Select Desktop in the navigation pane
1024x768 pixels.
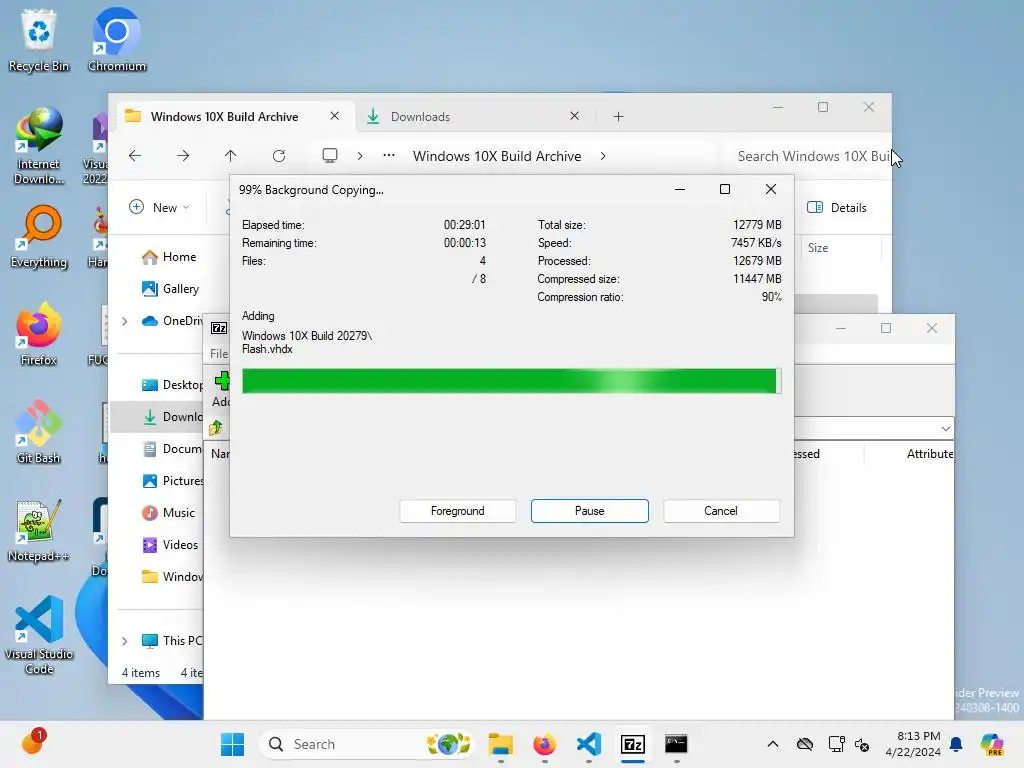coord(171,385)
